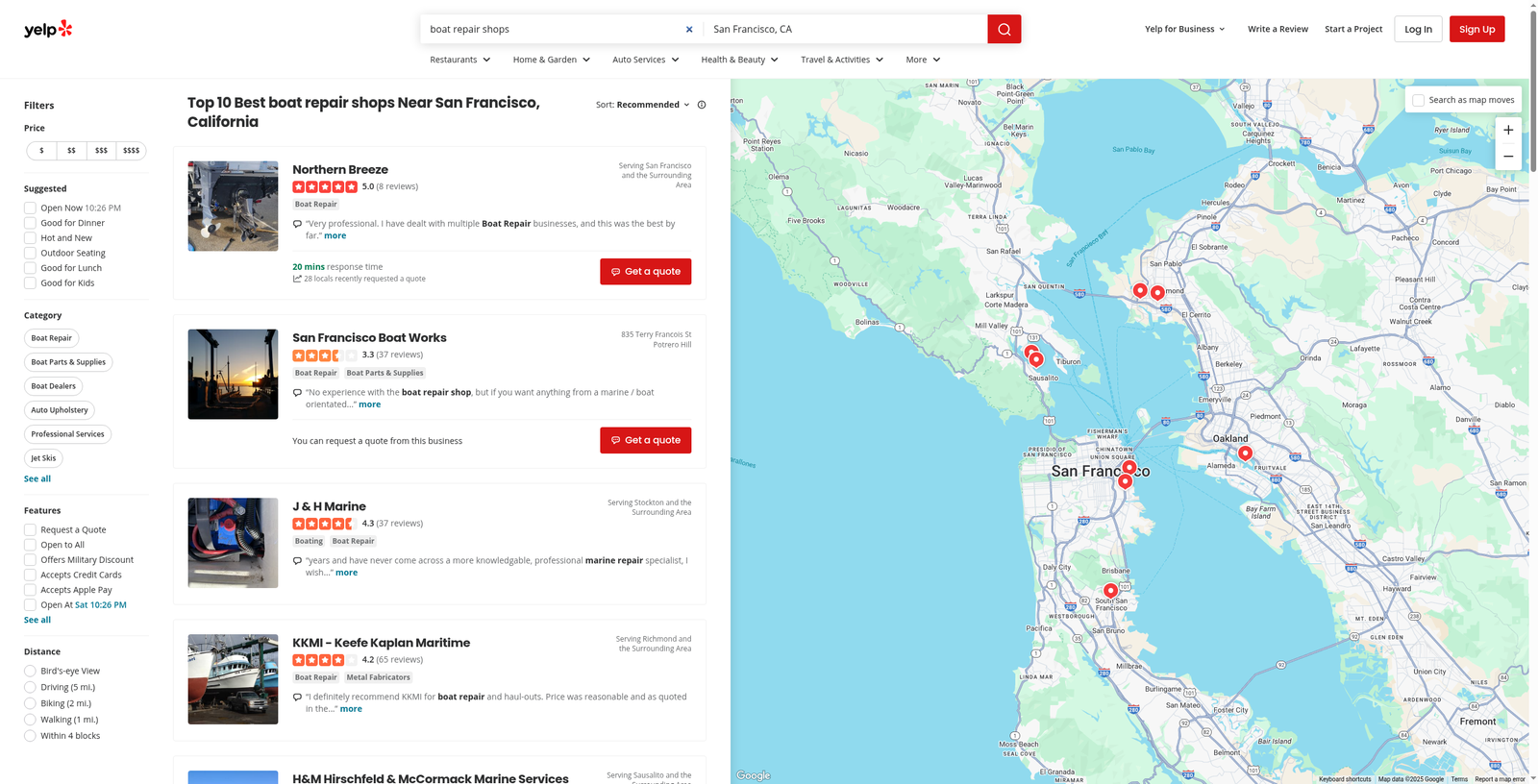Read more of Northern Breeze review
The height and width of the screenshot is (784, 1538).
335,235
